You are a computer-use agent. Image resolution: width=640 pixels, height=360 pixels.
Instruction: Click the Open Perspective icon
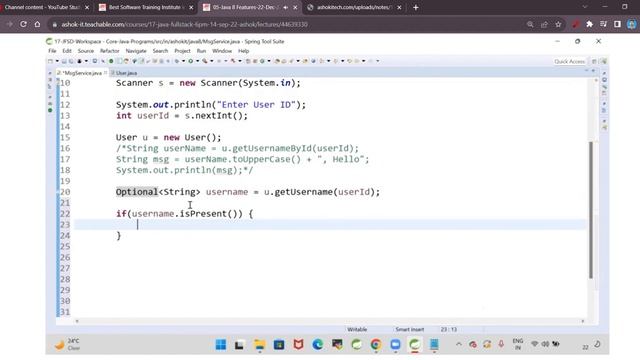coord(594,61)
